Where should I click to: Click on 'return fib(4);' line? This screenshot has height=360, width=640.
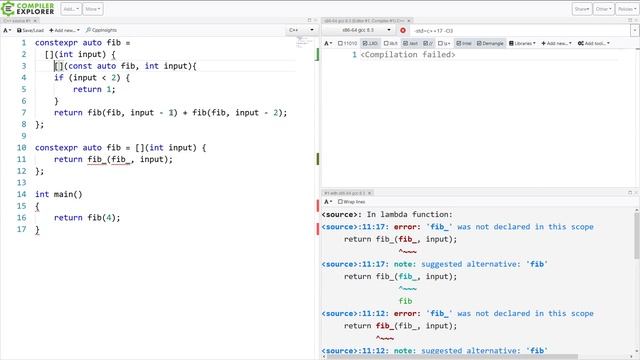pos(87,218)
